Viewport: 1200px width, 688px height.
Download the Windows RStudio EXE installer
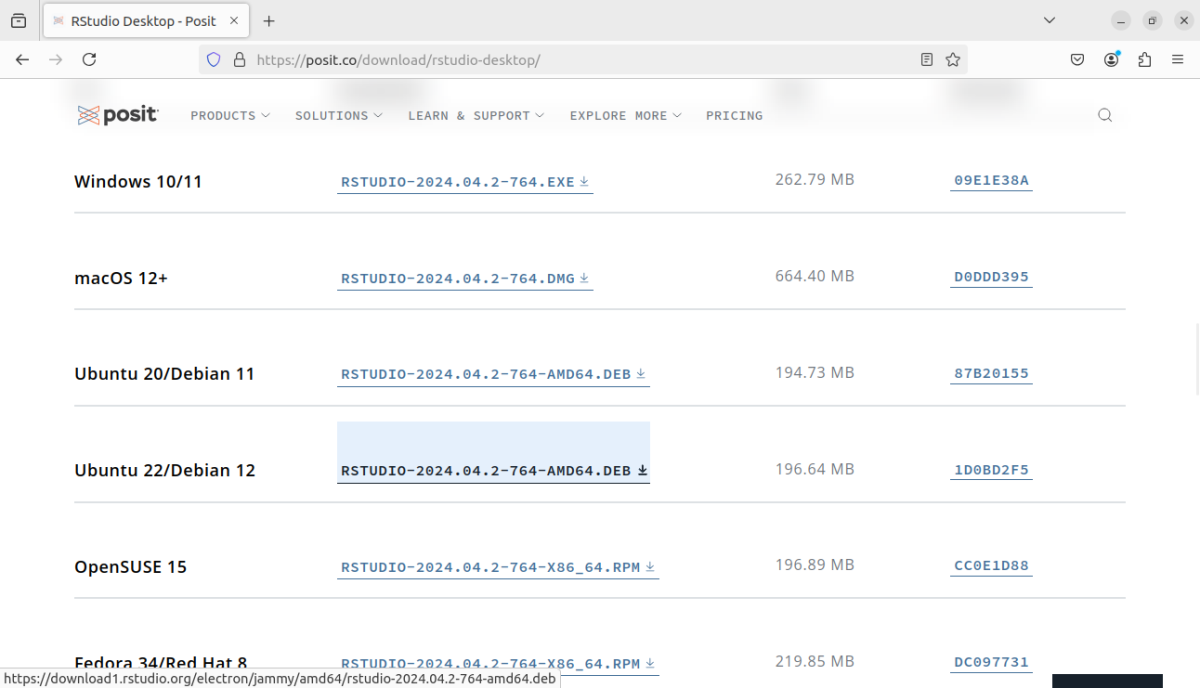[465, 182]
